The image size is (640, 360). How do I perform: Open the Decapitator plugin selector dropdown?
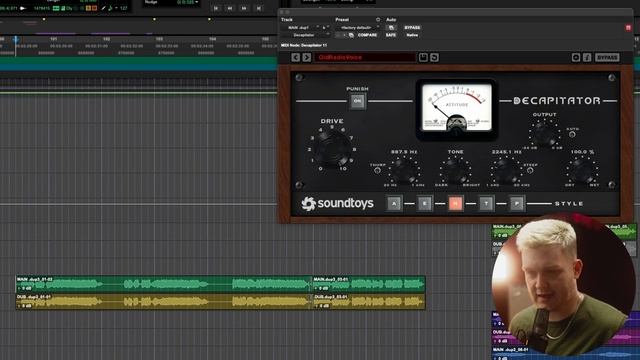point(305,35)
